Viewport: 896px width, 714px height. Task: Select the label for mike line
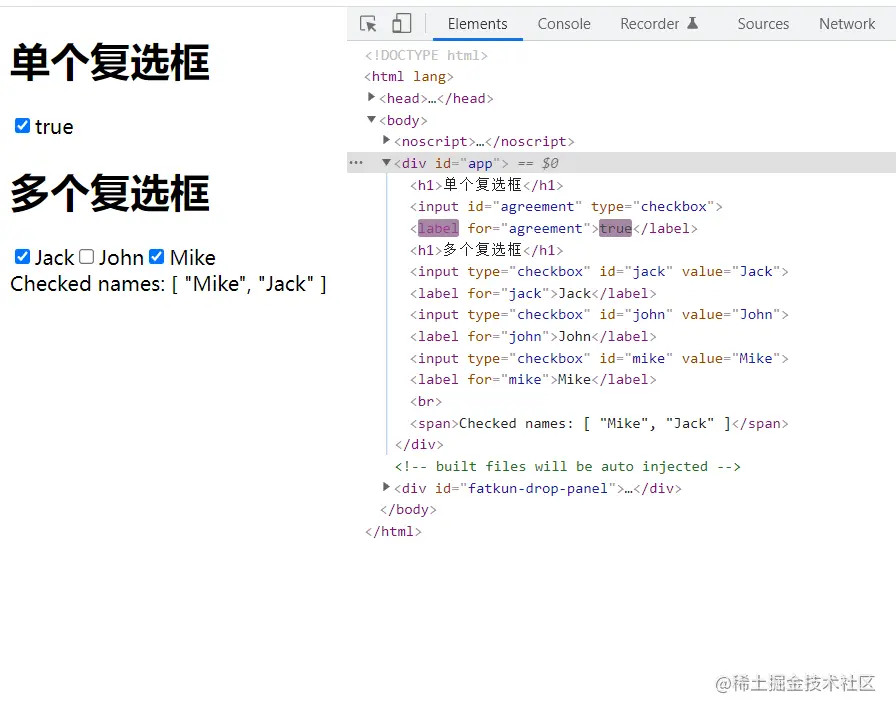coord(533,380)
